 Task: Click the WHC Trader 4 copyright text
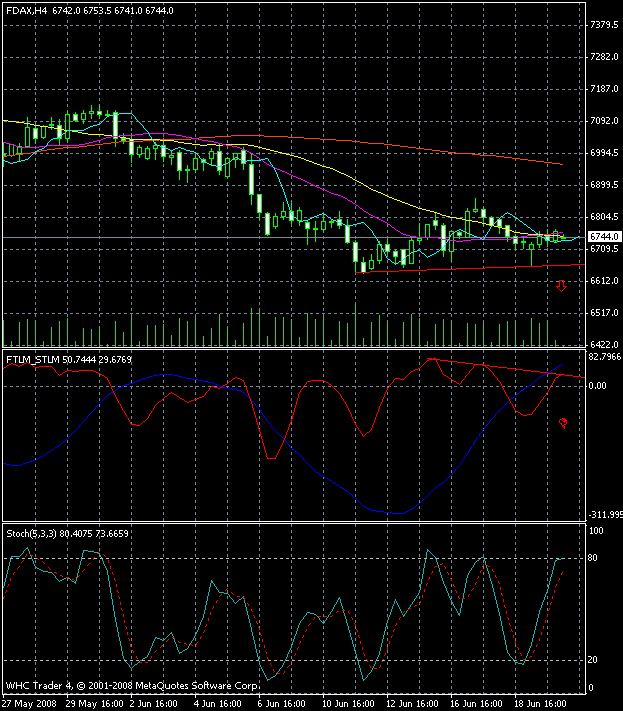point(134,686)
